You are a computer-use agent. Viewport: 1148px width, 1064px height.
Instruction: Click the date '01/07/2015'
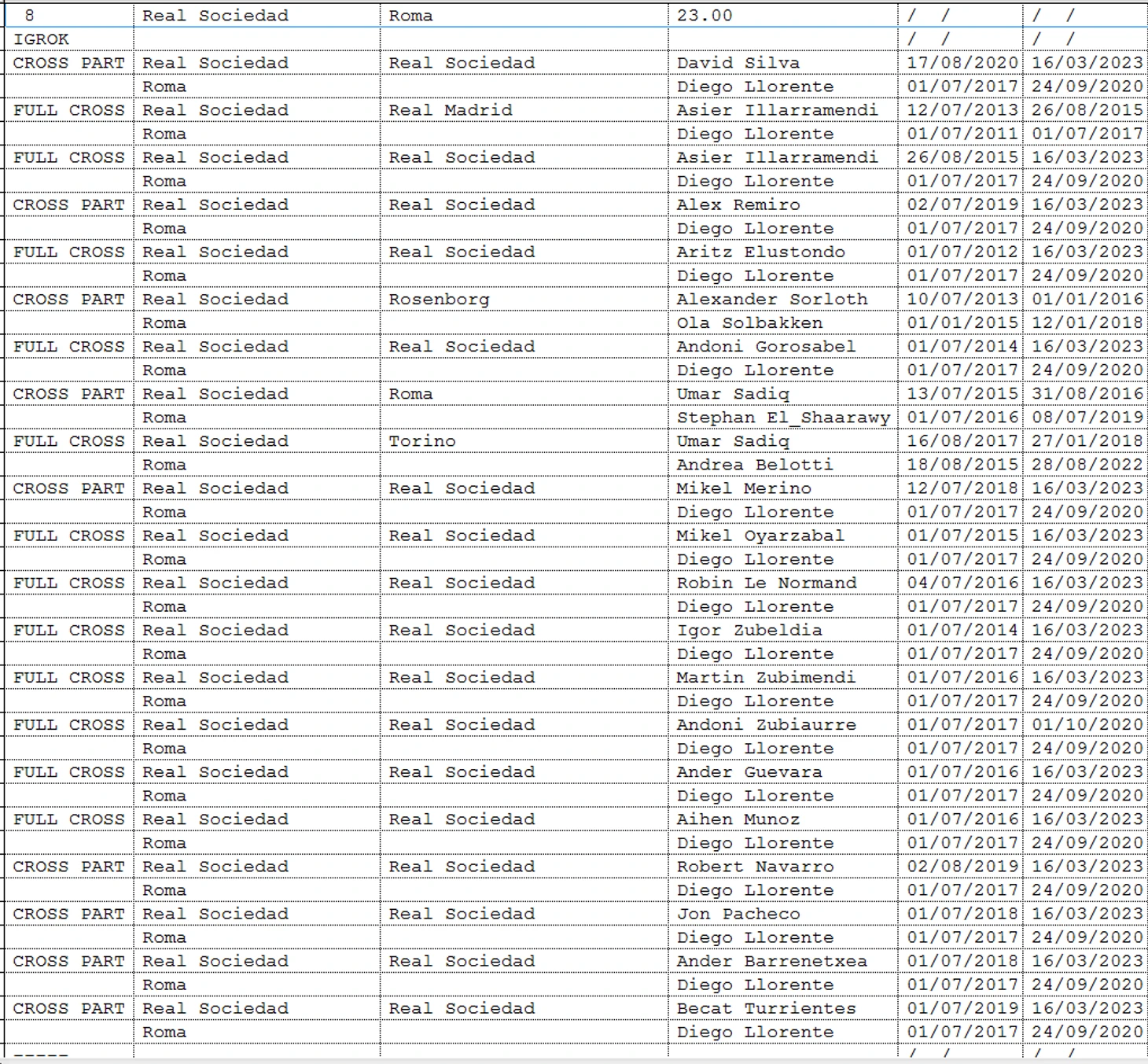pos(962,535)
